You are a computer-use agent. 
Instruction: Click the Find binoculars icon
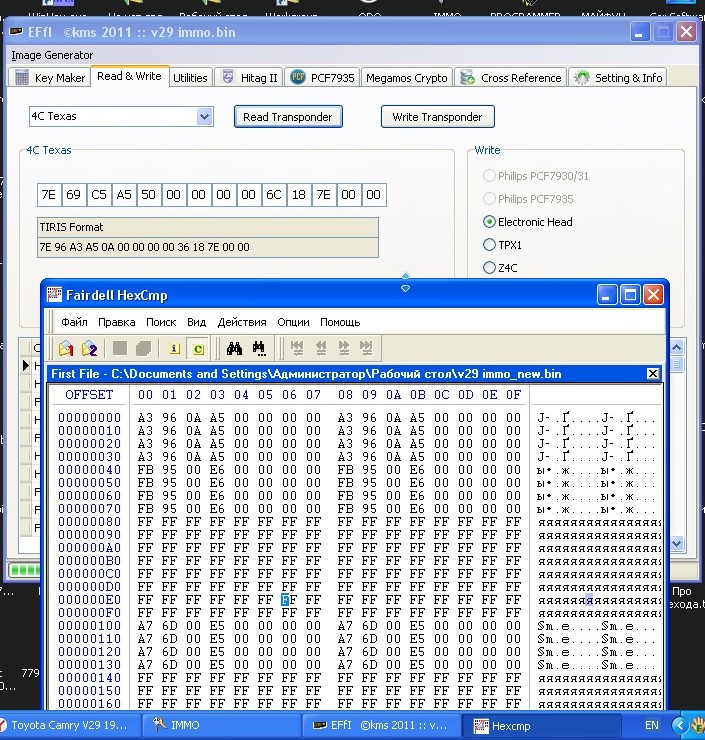(235, 348)
